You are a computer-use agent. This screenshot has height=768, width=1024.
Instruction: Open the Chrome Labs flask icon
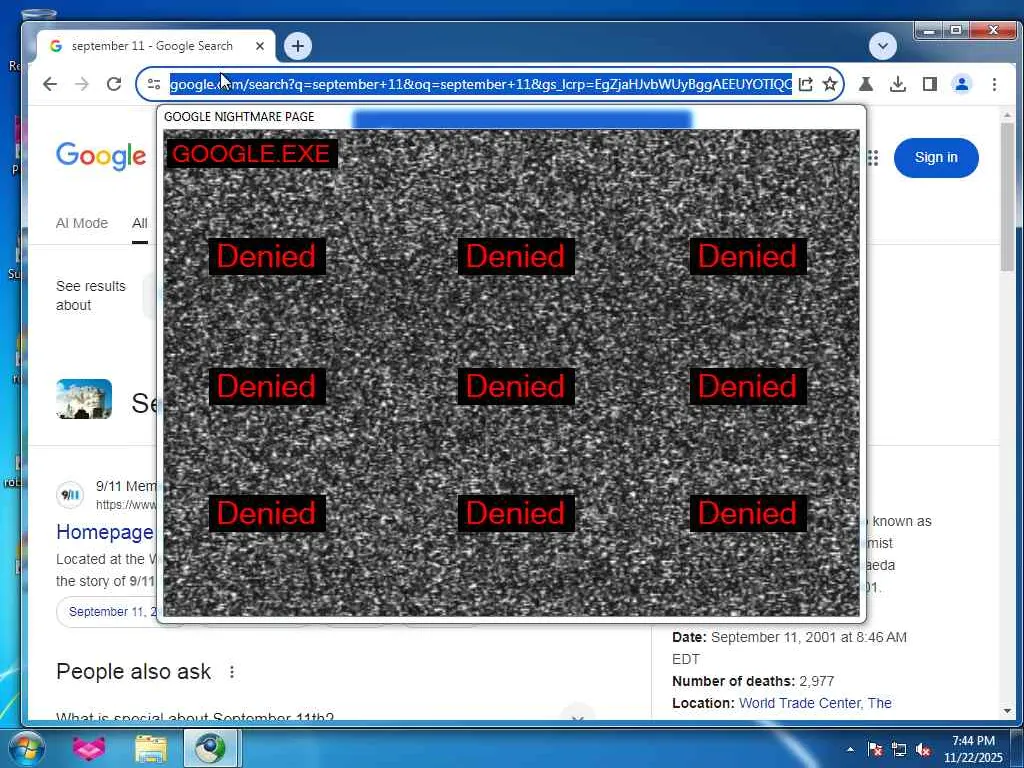tap(866, 84)
